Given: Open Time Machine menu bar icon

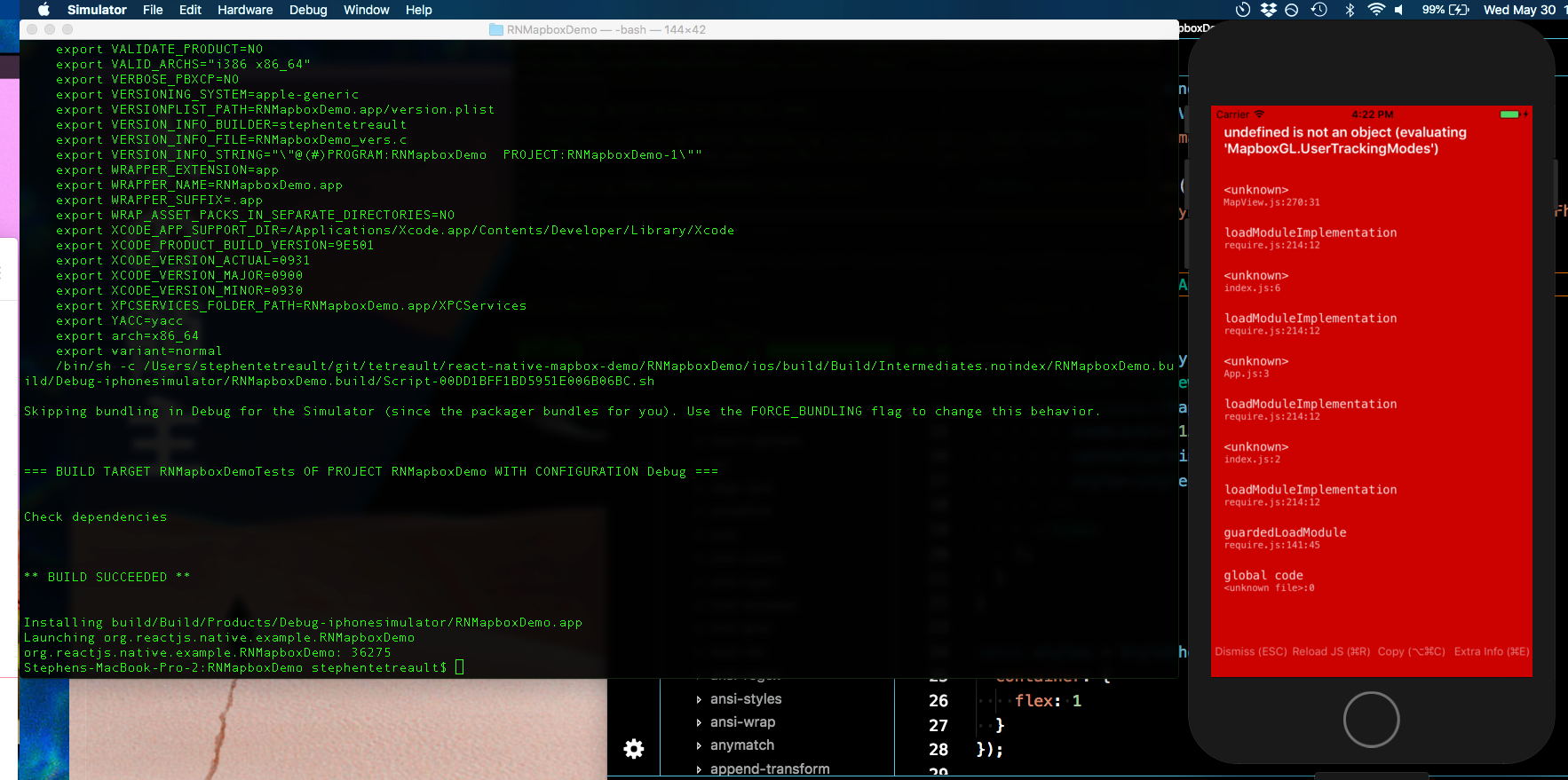Looking at the screenshot, I should pyautogui.click(x=1319, y=10).
